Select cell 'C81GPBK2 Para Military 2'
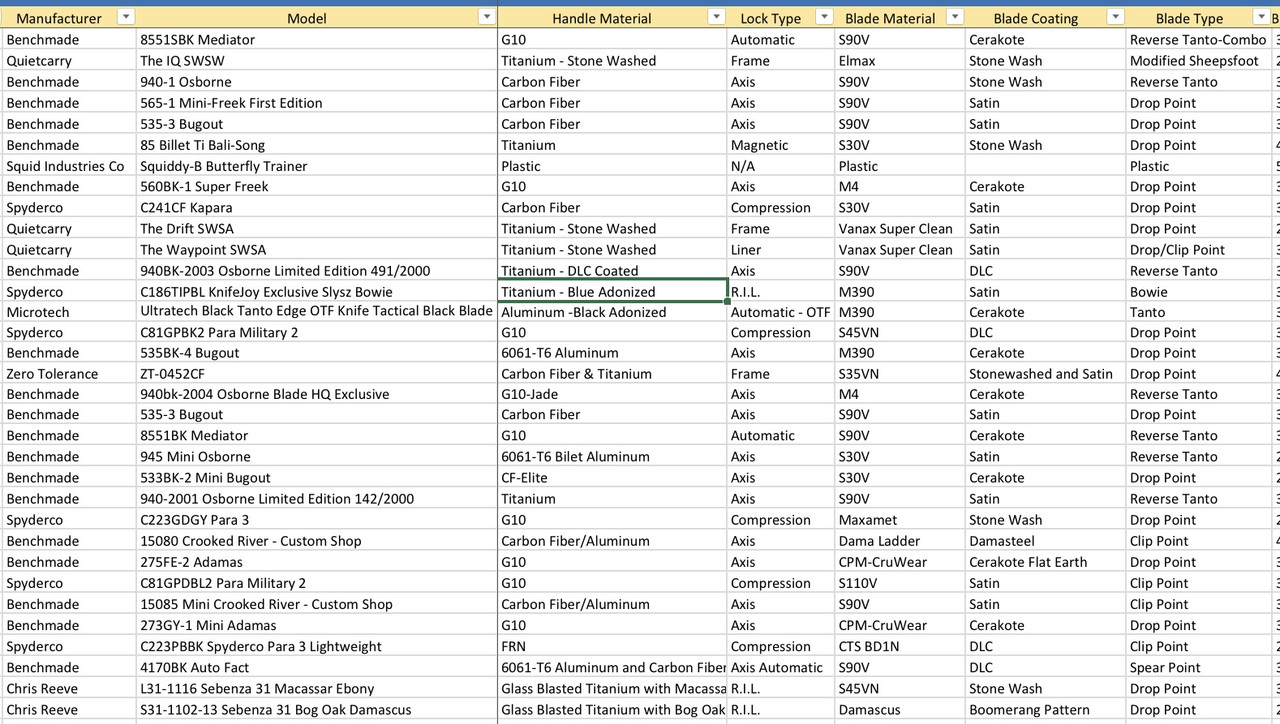The width and height of the screenshot is (1280, 724). [317, 333]
